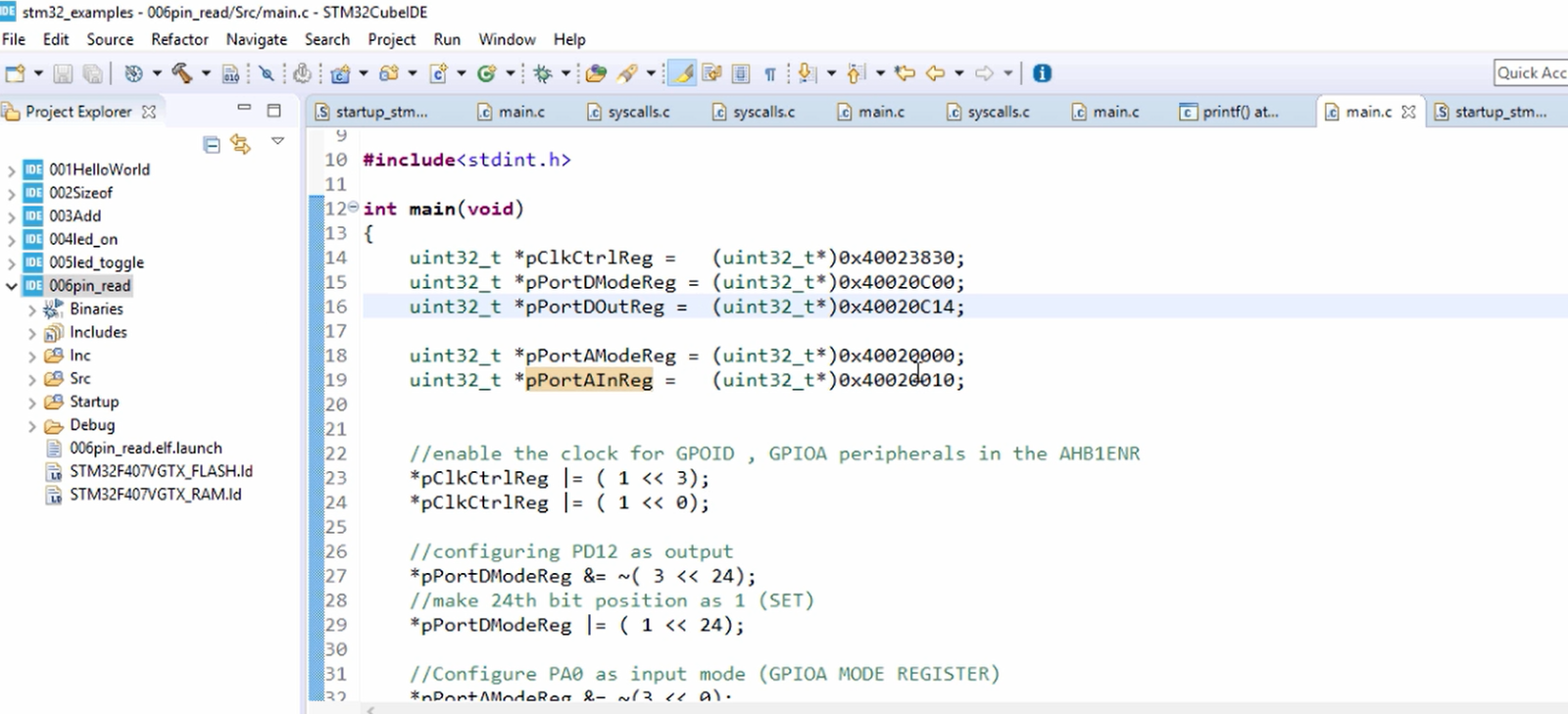Collapse main function fold marker
The image size is (1568, 714).
click(x=353, y=208)
